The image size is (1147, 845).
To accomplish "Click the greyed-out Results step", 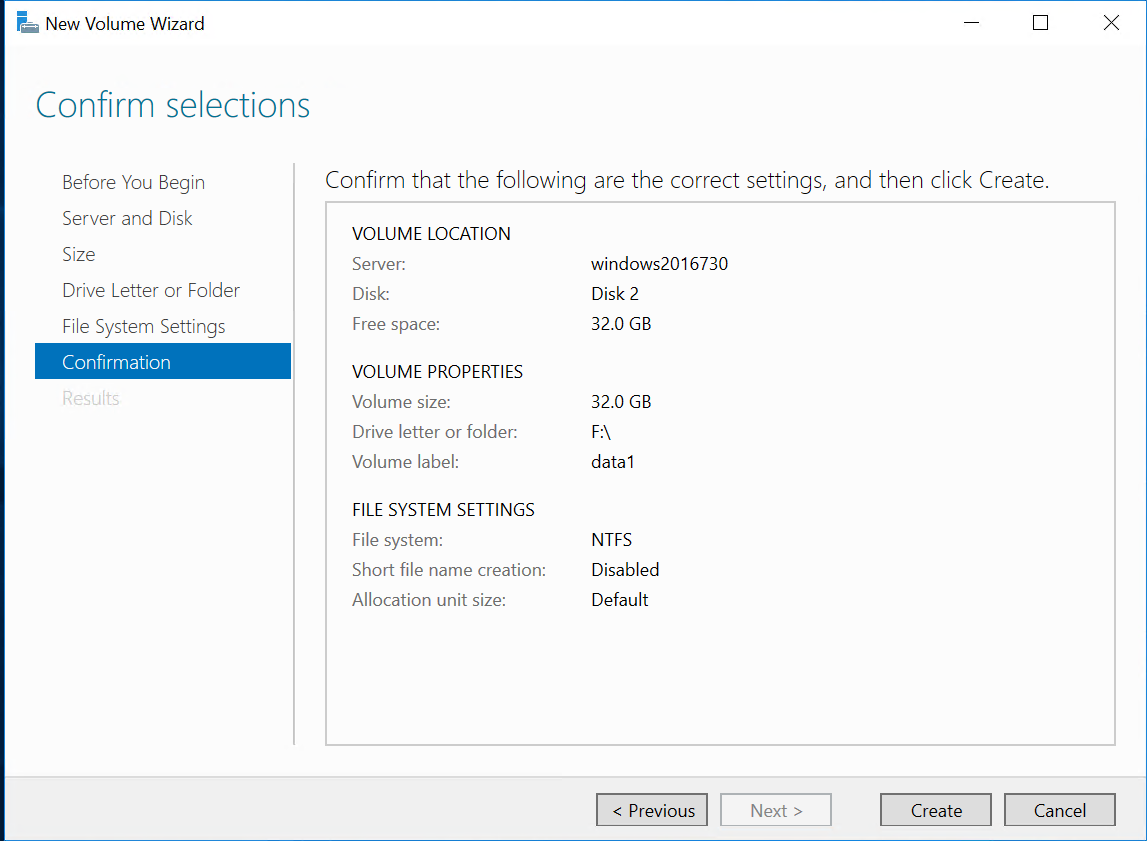I will (x=91, y=398).
